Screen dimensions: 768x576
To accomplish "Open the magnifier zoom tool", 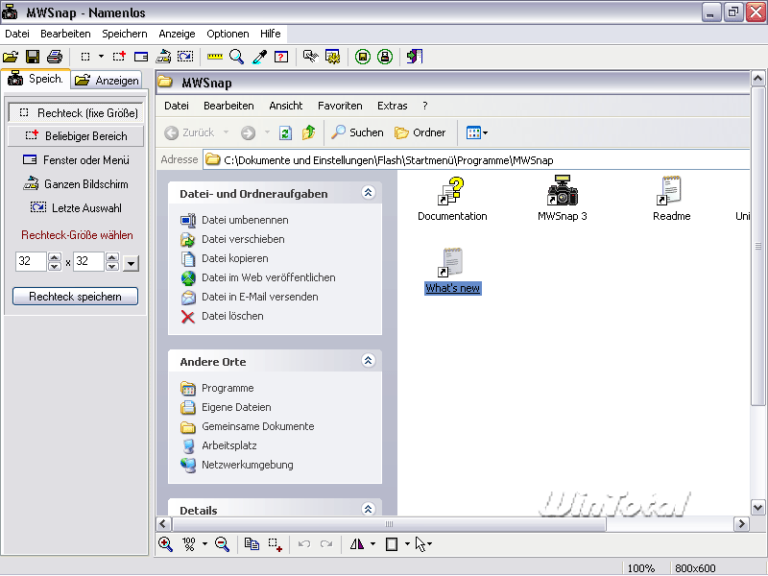I will click(237, 57).
